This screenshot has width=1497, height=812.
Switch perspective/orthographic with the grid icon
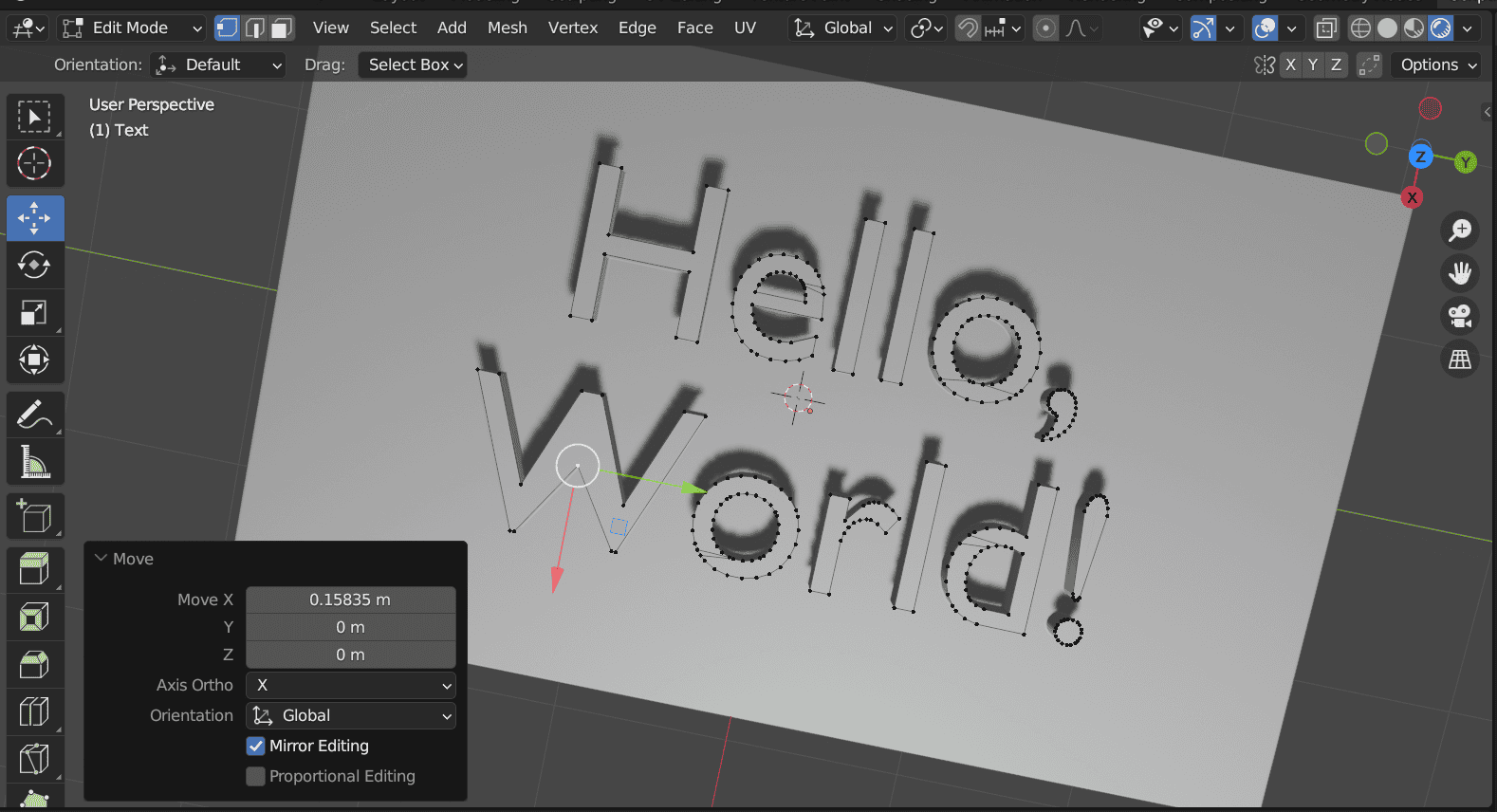tap(1460, 360)
